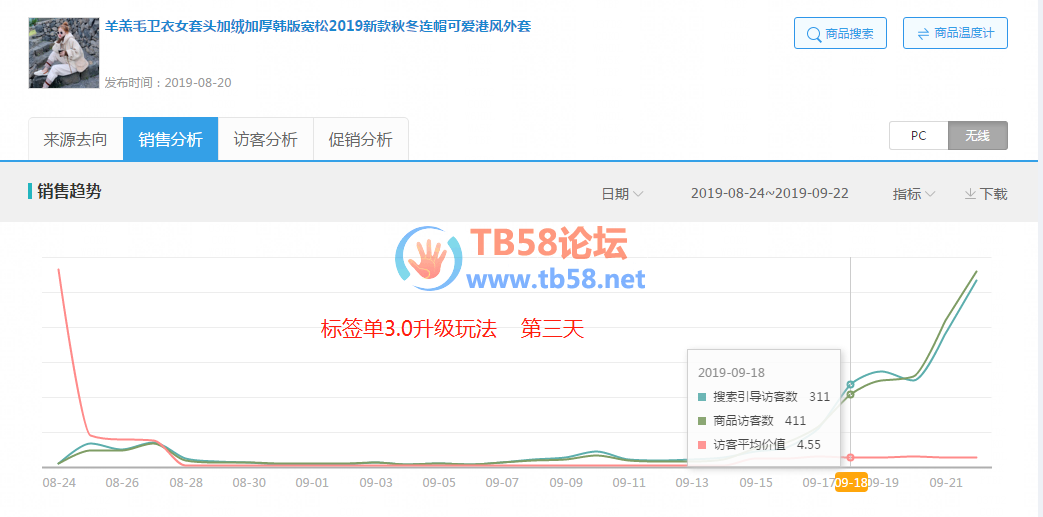Click the 商品访客数 data point on chart

coord(851,394)
